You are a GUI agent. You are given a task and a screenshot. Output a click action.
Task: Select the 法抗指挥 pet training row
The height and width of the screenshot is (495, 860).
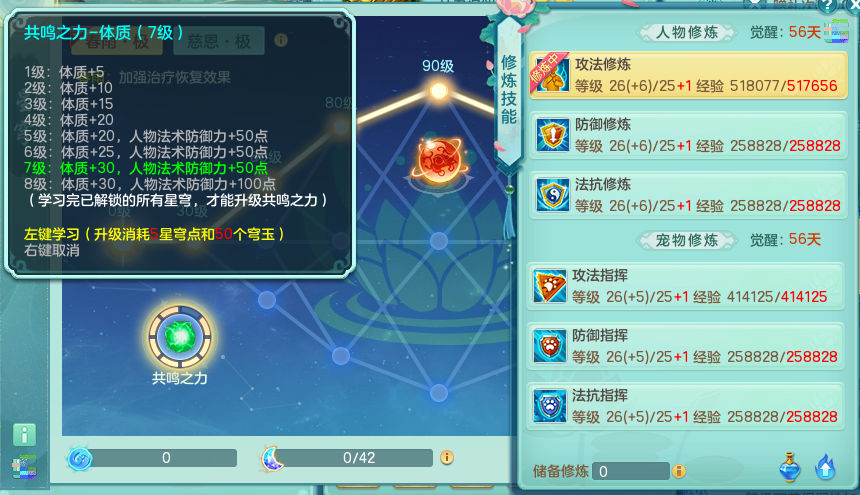[x=685, y=406]
